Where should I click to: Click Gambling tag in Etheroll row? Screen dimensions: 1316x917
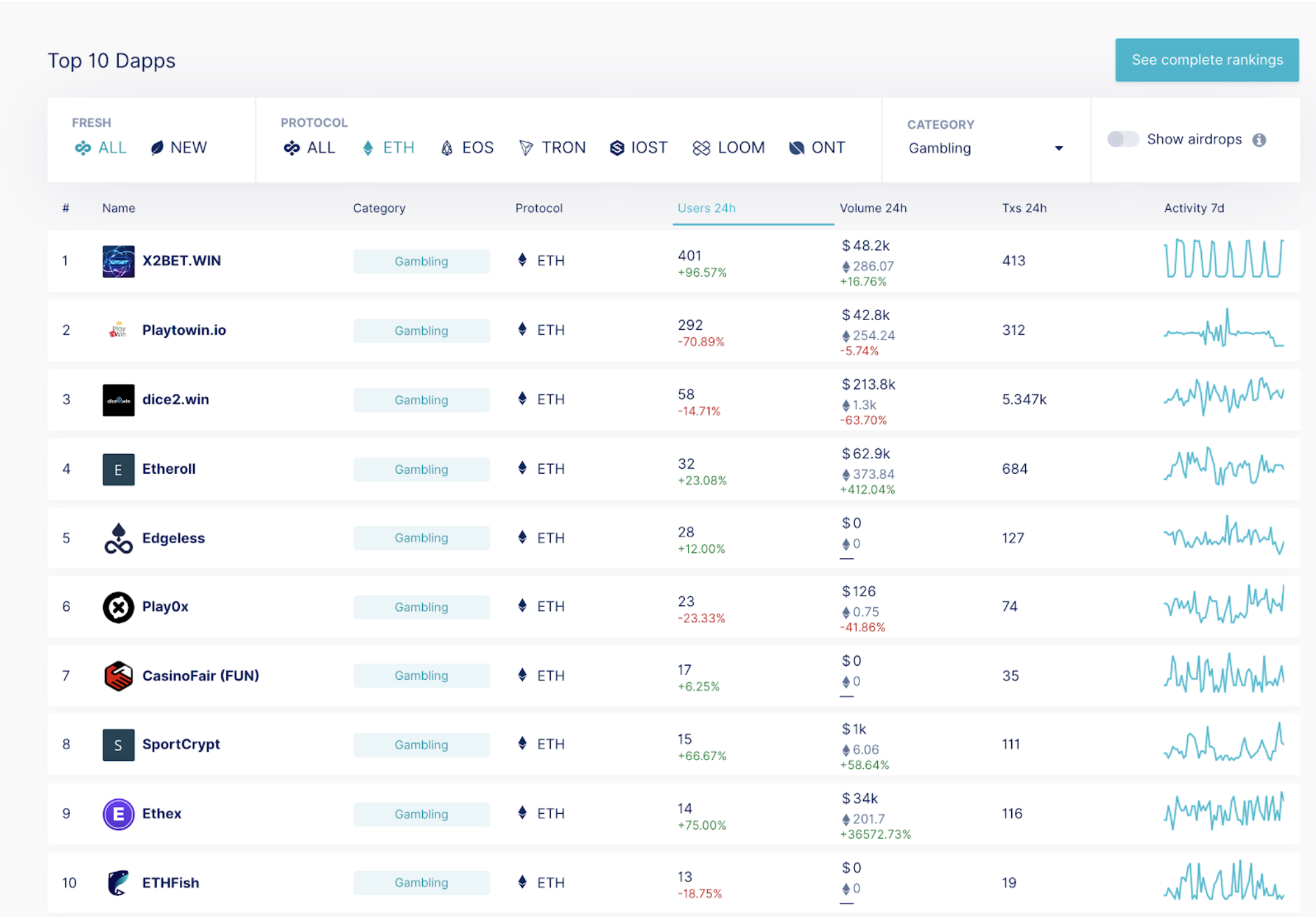point(421,469)
